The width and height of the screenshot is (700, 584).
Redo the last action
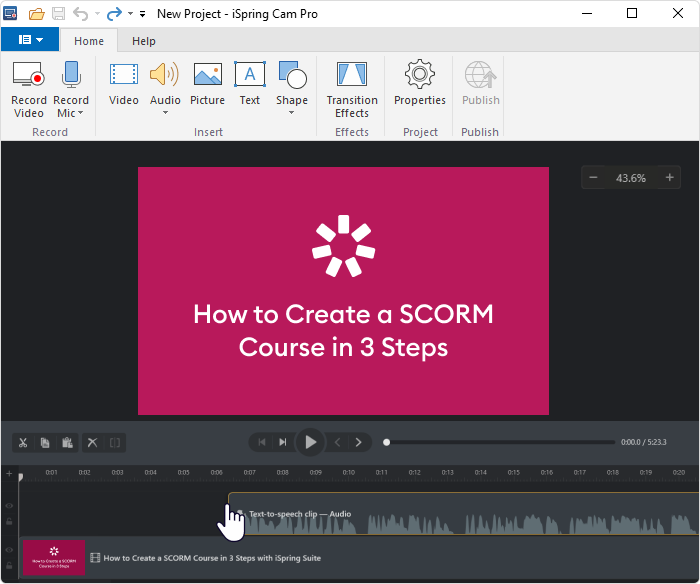coord(114,14)
